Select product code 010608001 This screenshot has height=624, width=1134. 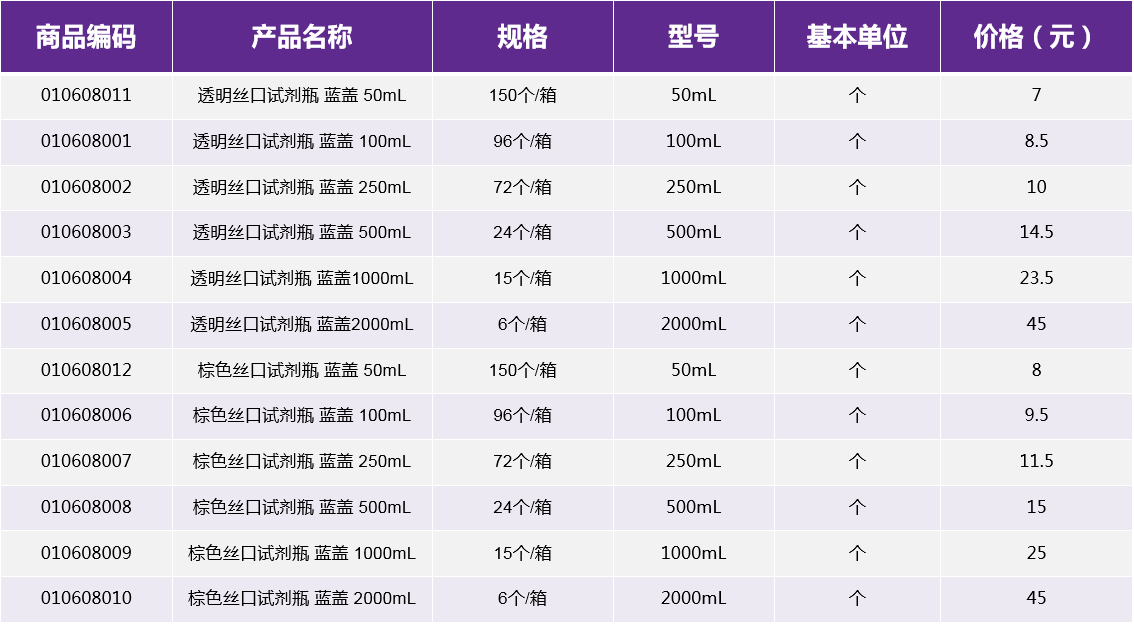(86, 141)
